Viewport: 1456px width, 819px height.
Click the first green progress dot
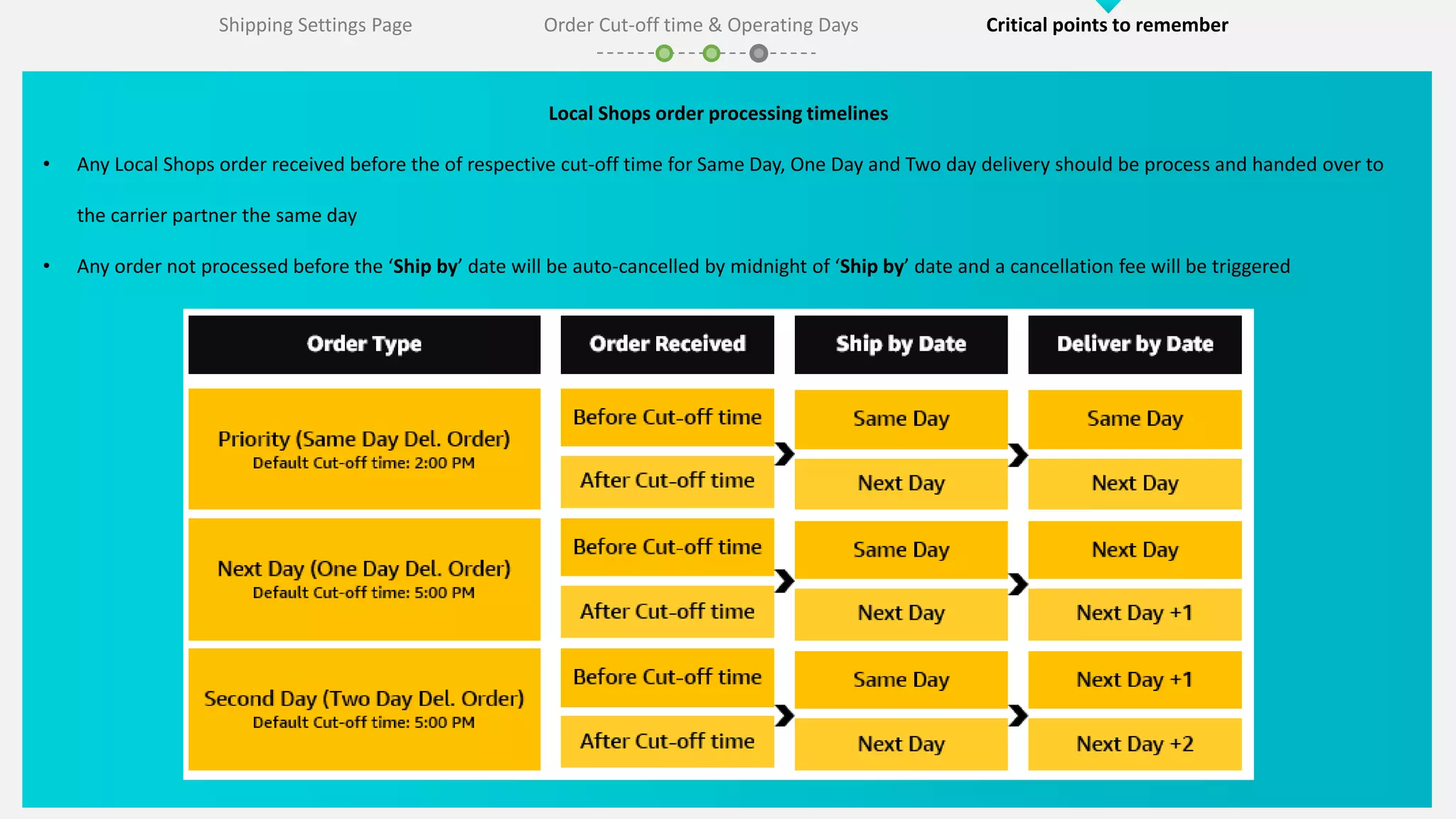pyautogui.click(x=664, y=53)
